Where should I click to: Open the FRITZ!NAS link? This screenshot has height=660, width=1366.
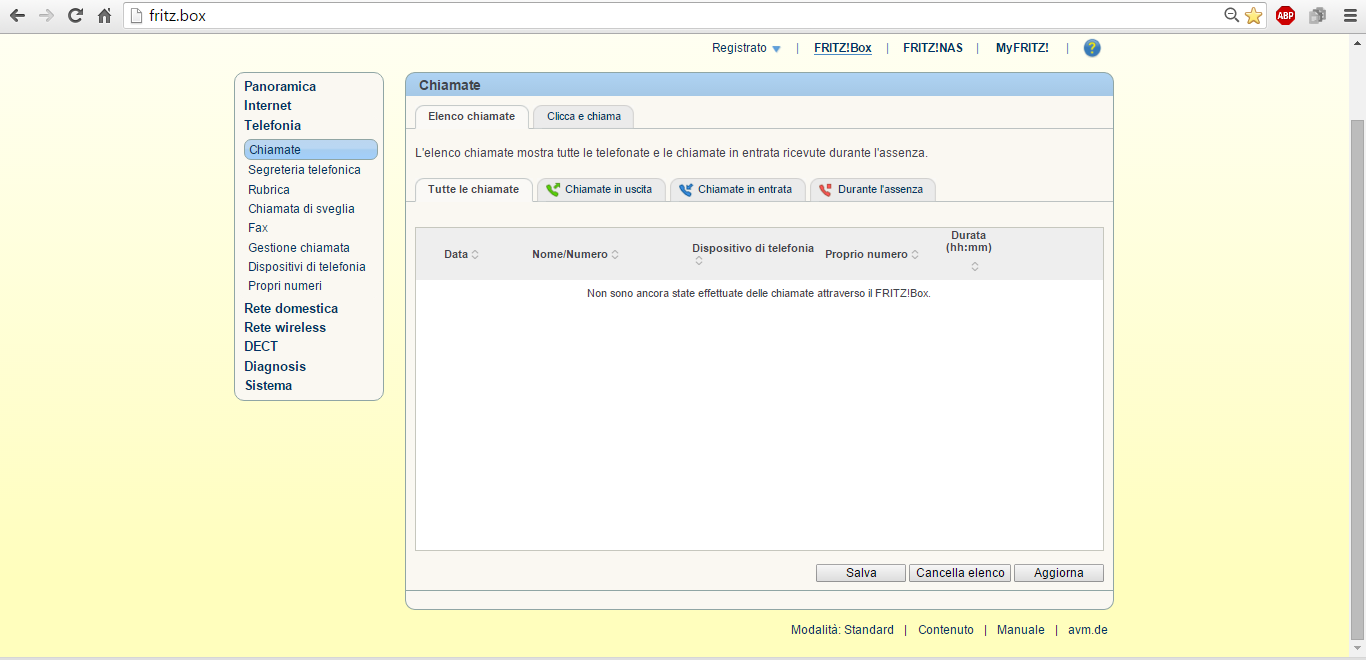[x=932, y=48]
